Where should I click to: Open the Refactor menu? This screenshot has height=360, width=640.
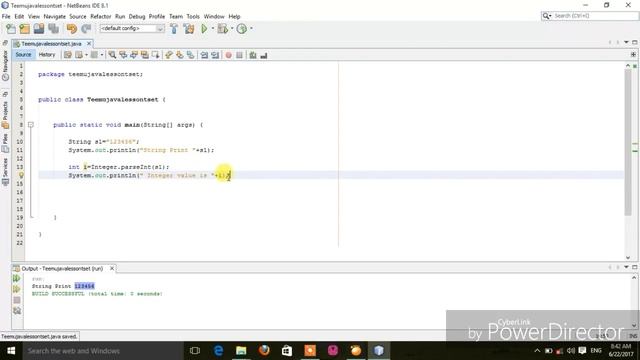tap(100, 16)
